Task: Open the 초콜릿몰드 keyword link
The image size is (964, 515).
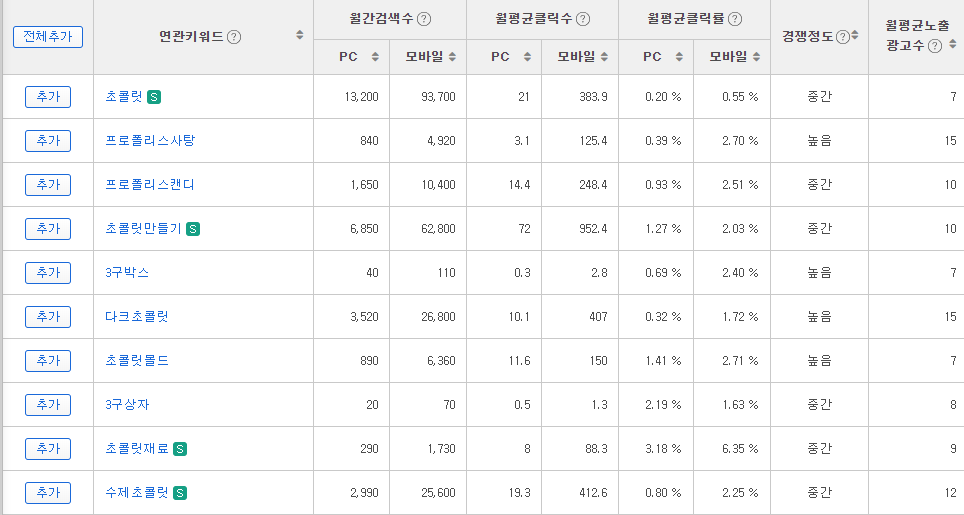Action: coord(137,361)
